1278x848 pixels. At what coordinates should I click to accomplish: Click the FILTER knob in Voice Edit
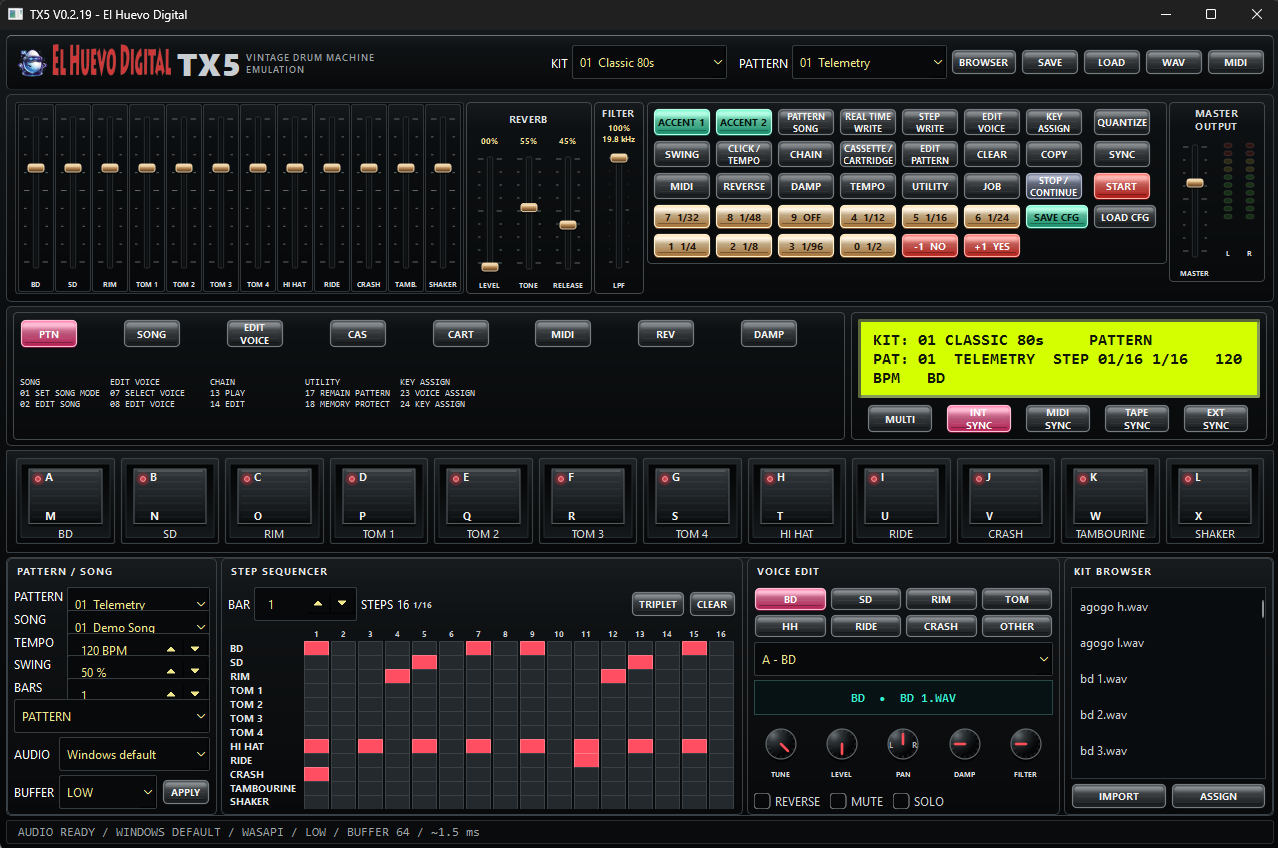(1025, 744)
